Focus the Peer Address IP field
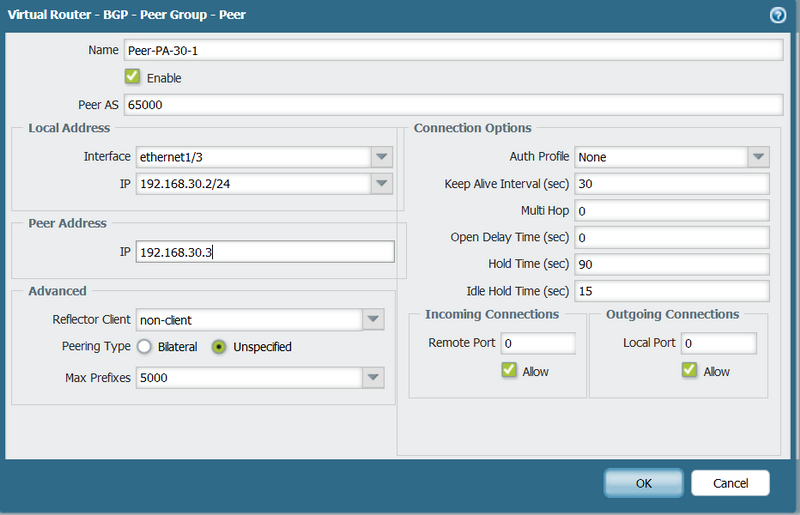 [265, 252]
